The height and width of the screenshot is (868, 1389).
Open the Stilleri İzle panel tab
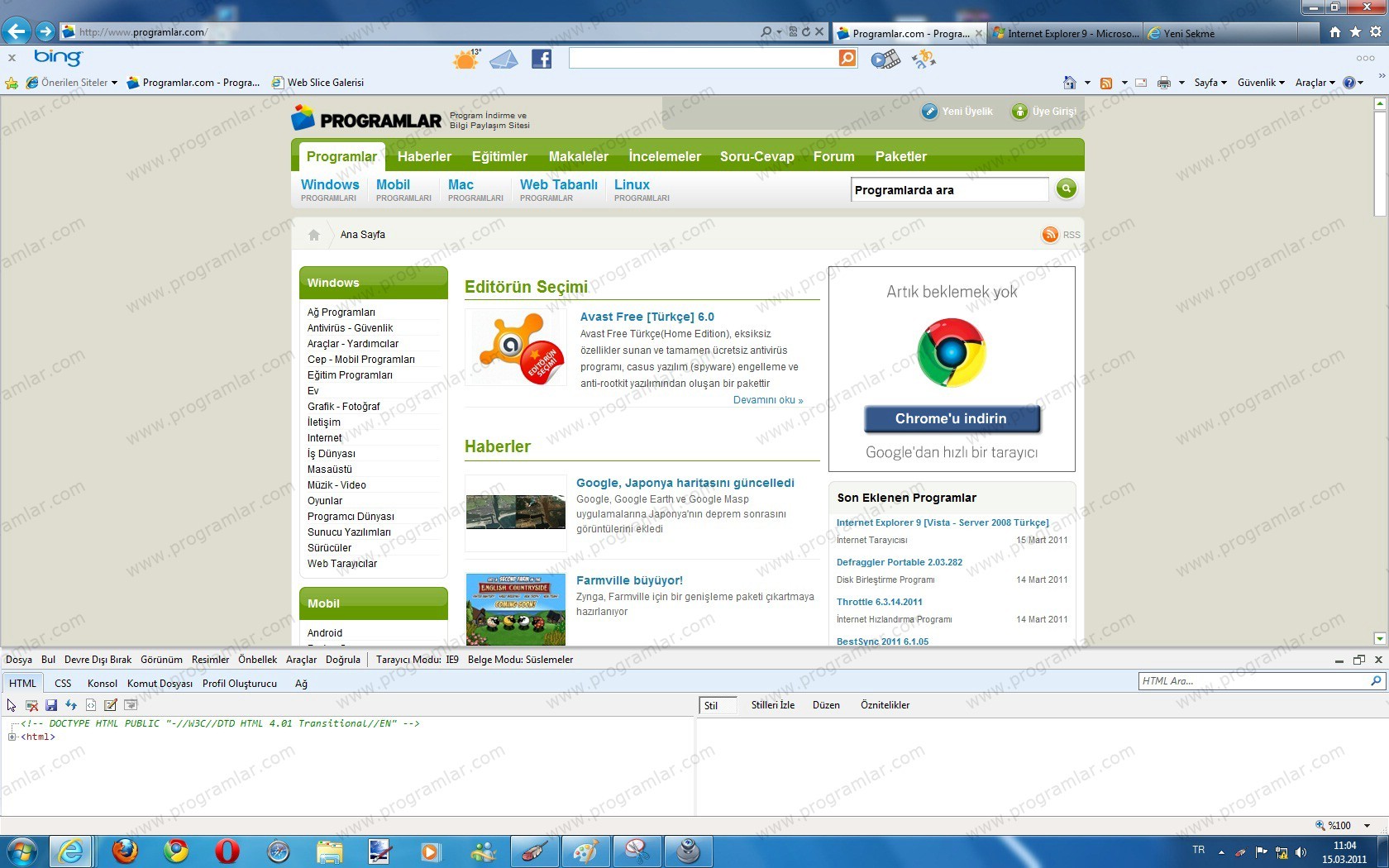pyautogui.click(x=773, y=705)
